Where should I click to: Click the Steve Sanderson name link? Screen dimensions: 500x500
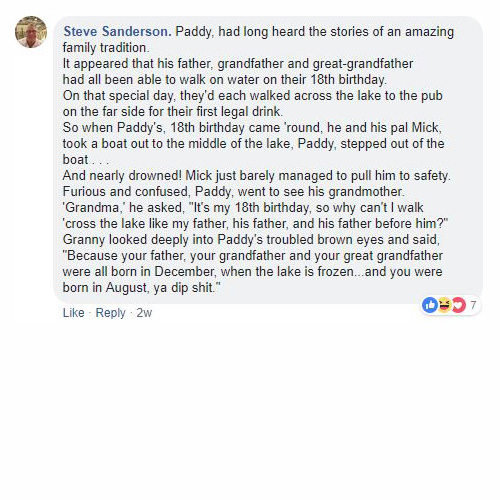[x=117, y=32]
